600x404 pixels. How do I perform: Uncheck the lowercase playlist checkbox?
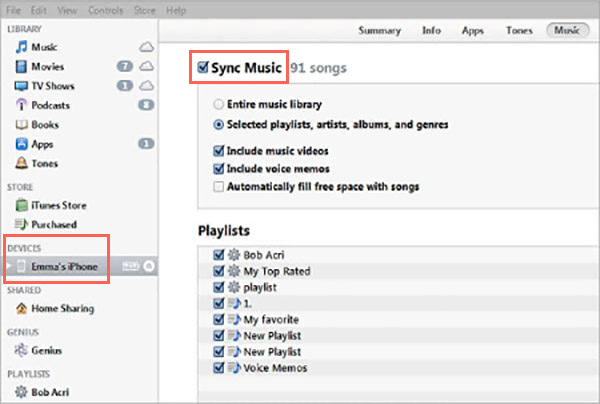click(218, 287)
